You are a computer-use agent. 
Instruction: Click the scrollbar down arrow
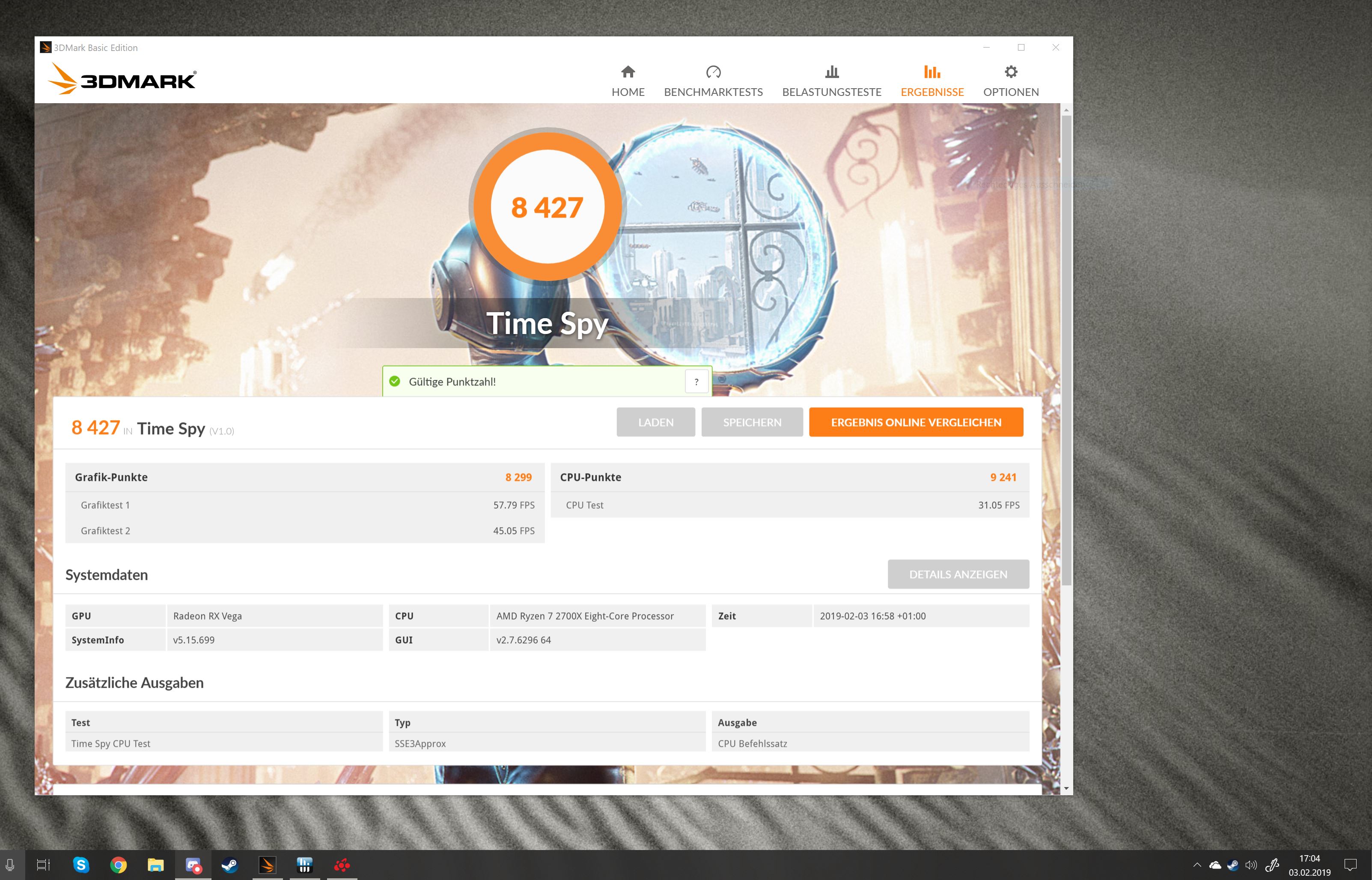[1066, 788]
